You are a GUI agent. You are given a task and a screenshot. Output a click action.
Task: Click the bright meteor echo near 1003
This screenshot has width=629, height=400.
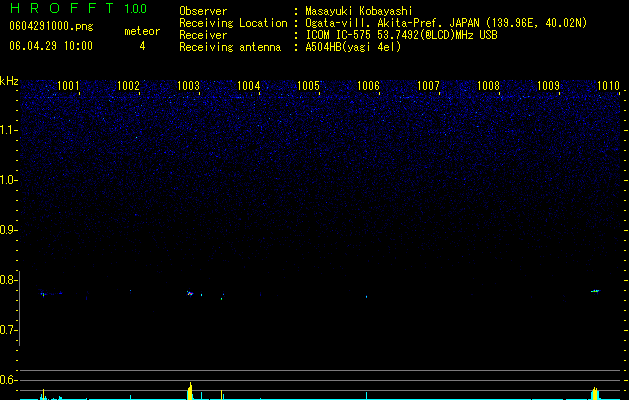(x=190, y=293)
